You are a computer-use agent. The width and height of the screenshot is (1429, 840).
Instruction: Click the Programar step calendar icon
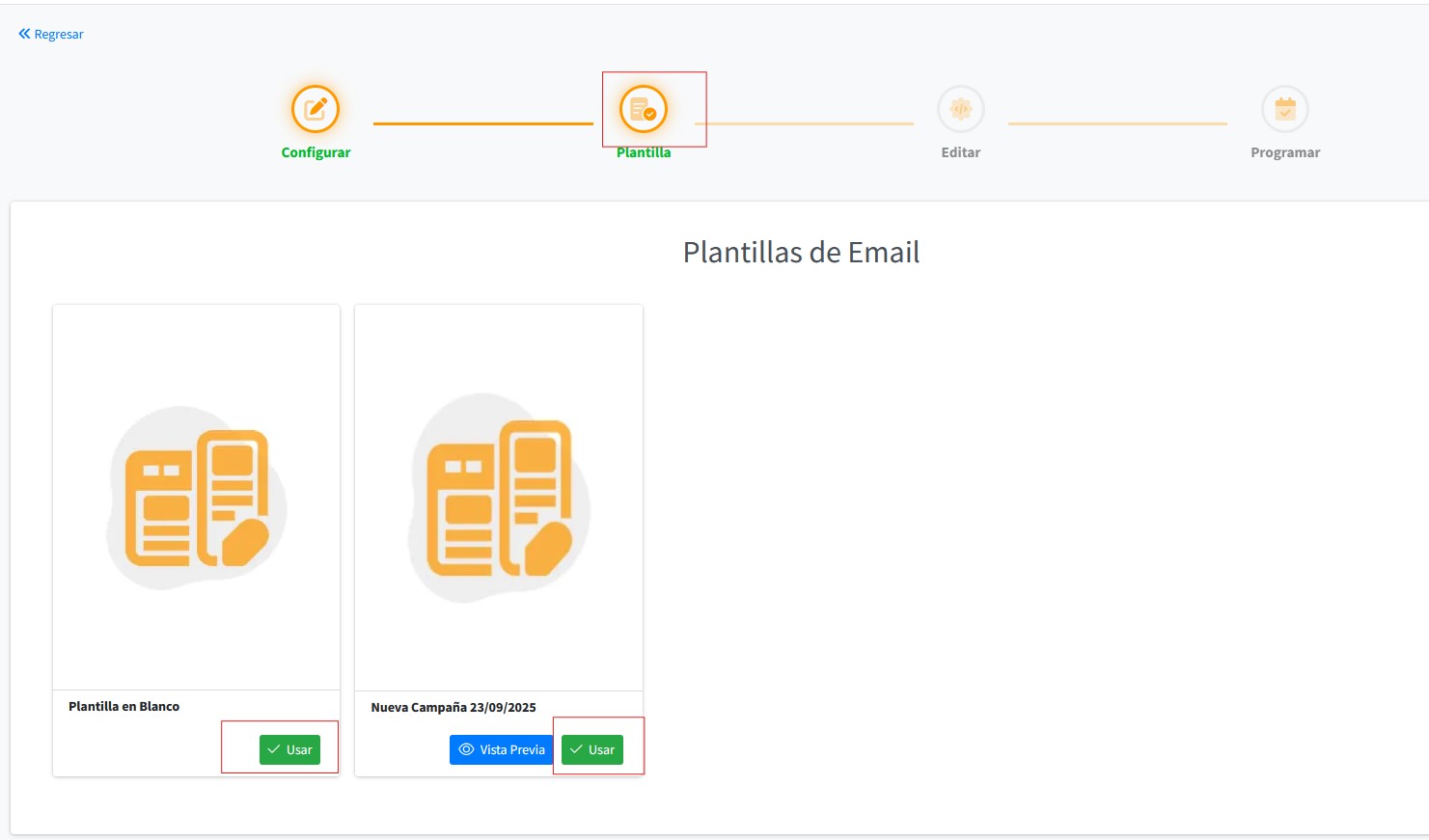click(1284, 109)
